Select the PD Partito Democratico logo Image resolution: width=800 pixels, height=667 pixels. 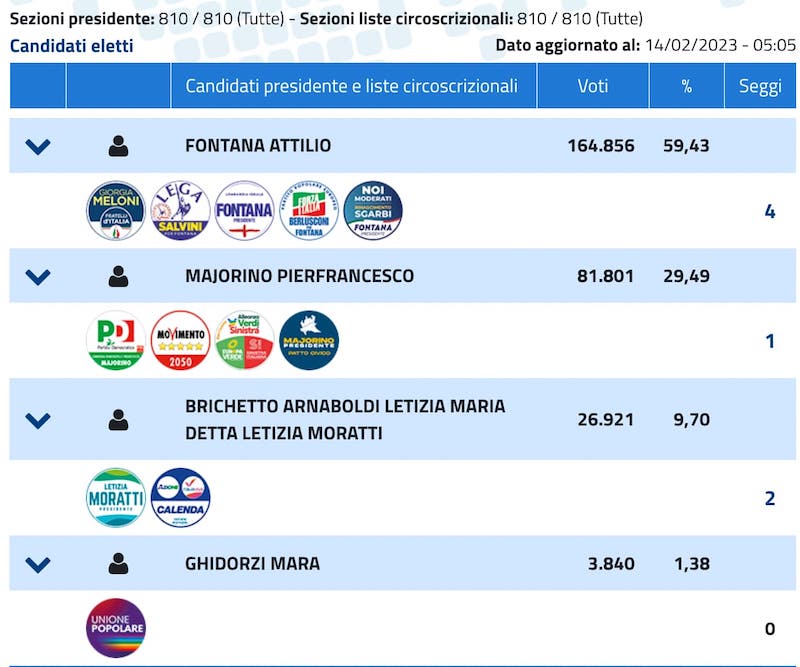pos(116,340)
